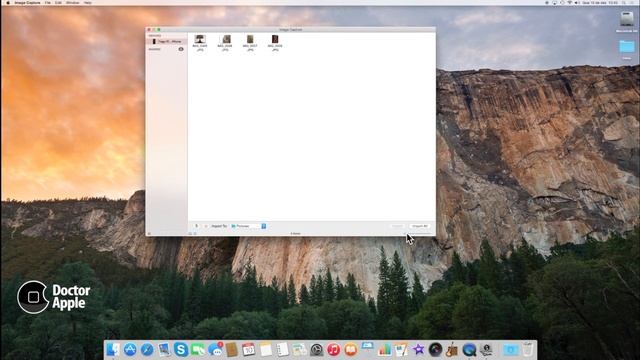The height and width of the screenshot is (360, 640).
Task: Open the blue folder stack in Dock
Action: point(510,349)
